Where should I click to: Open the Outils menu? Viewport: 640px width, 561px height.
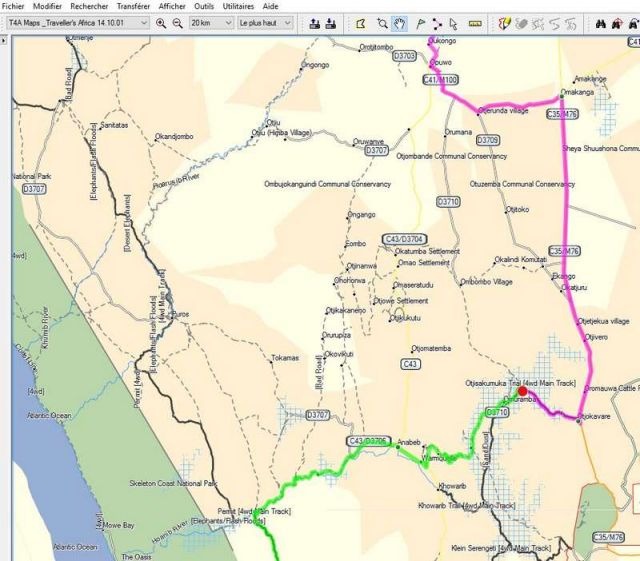(x=204, y=6)
